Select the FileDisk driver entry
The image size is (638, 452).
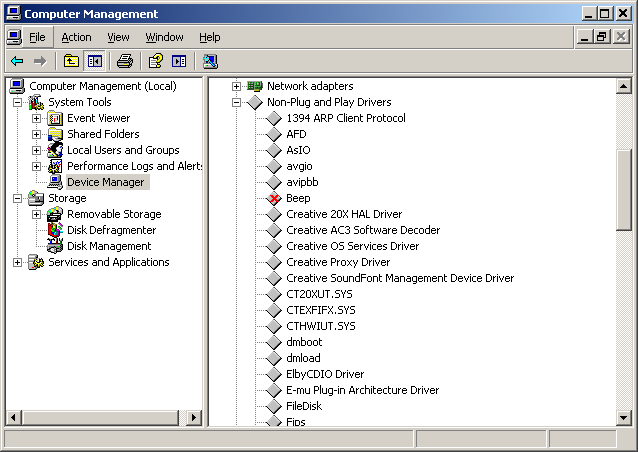(x=304, y=406)
